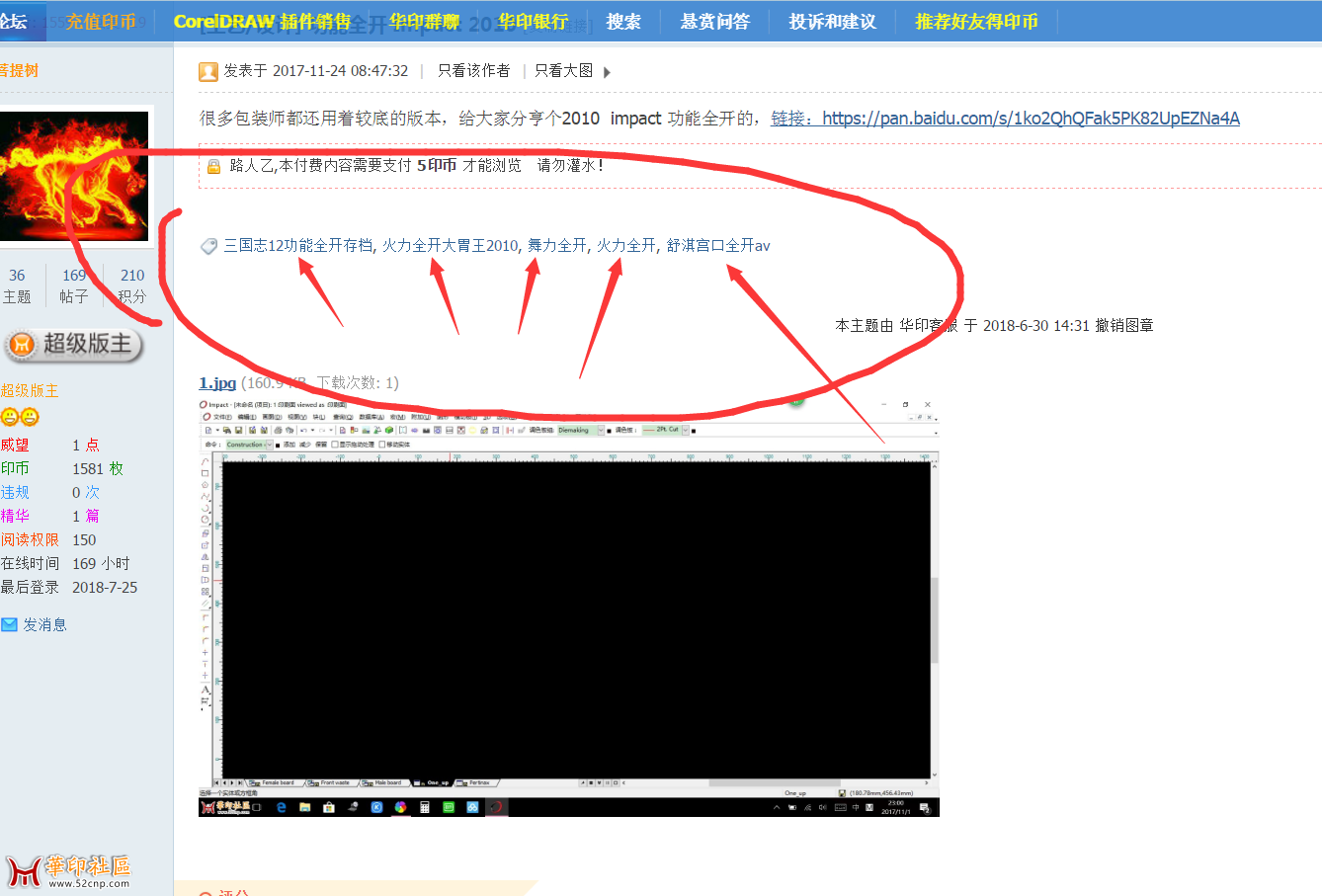Click Calculator icon in screenshot's taskbar
The width and height of the screenshot is (1322, 896).
[x=425, y=807]
